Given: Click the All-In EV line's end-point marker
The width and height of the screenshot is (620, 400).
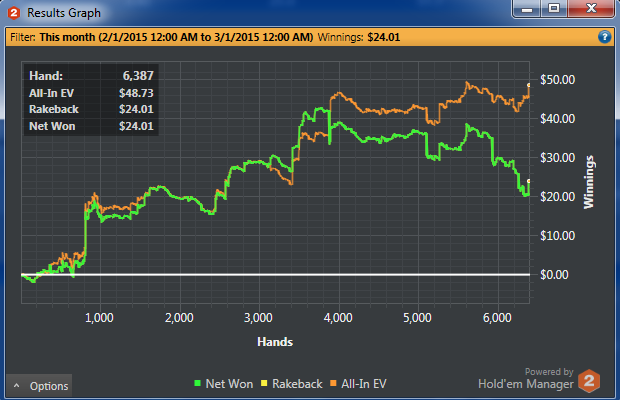Looking at the screenshot, I should click(x=529, y=85).
